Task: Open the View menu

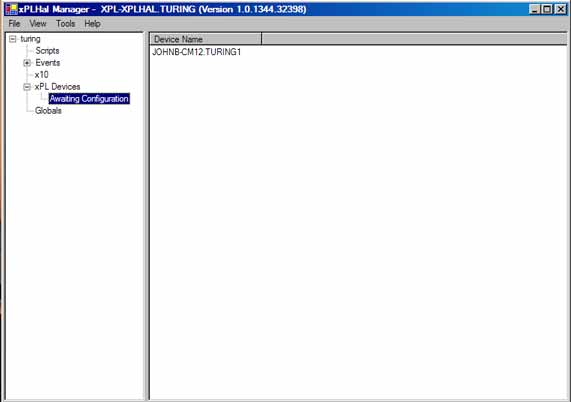Action: pos(38,24)
